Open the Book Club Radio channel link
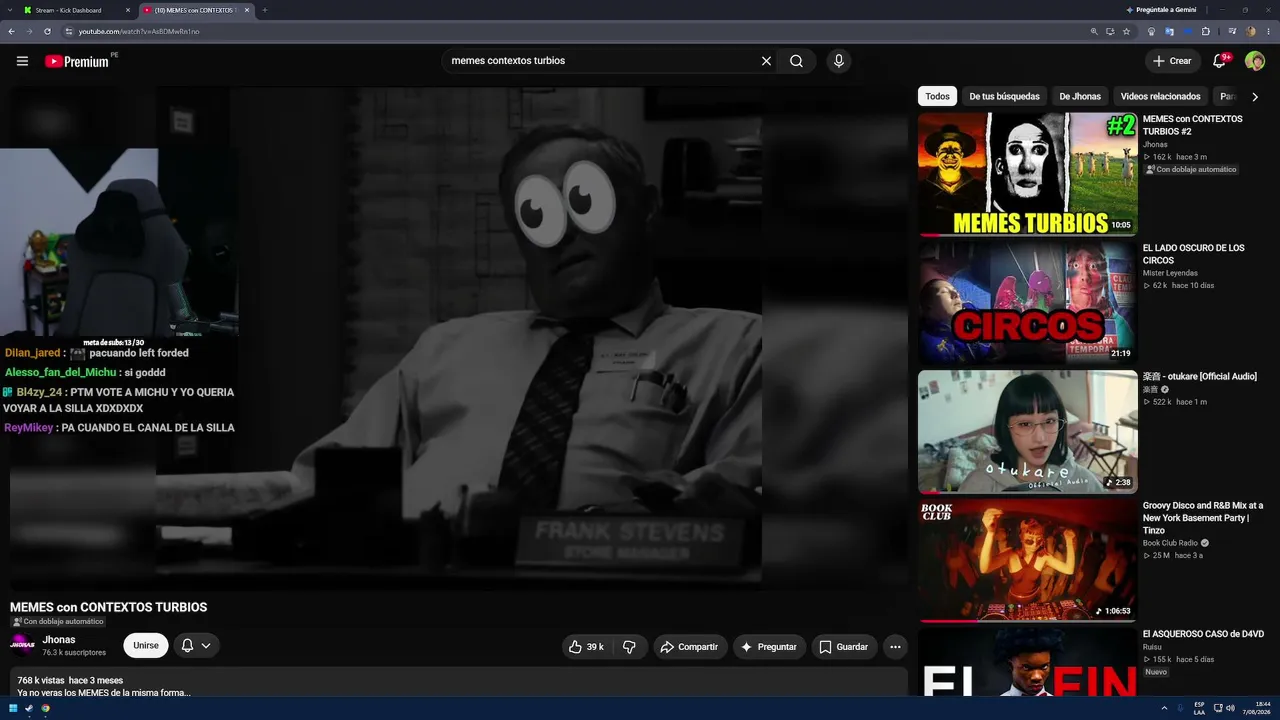Viewport: 1280px width, 720px height. click(1170, 543)
